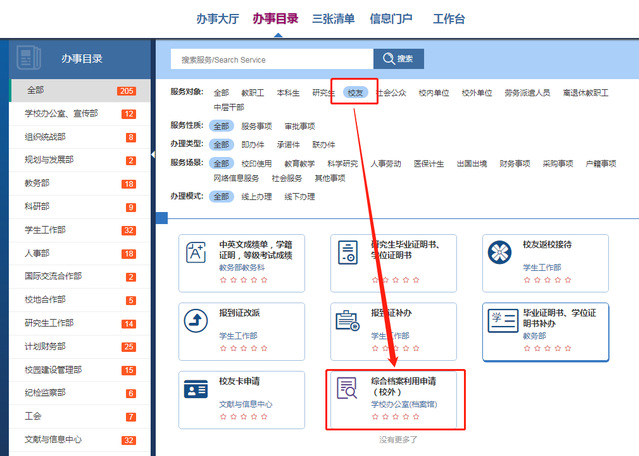Select the 校友 service target filter
Viewport: 639px width, 456px height.
pyautogui.click(x=355, y=93)
